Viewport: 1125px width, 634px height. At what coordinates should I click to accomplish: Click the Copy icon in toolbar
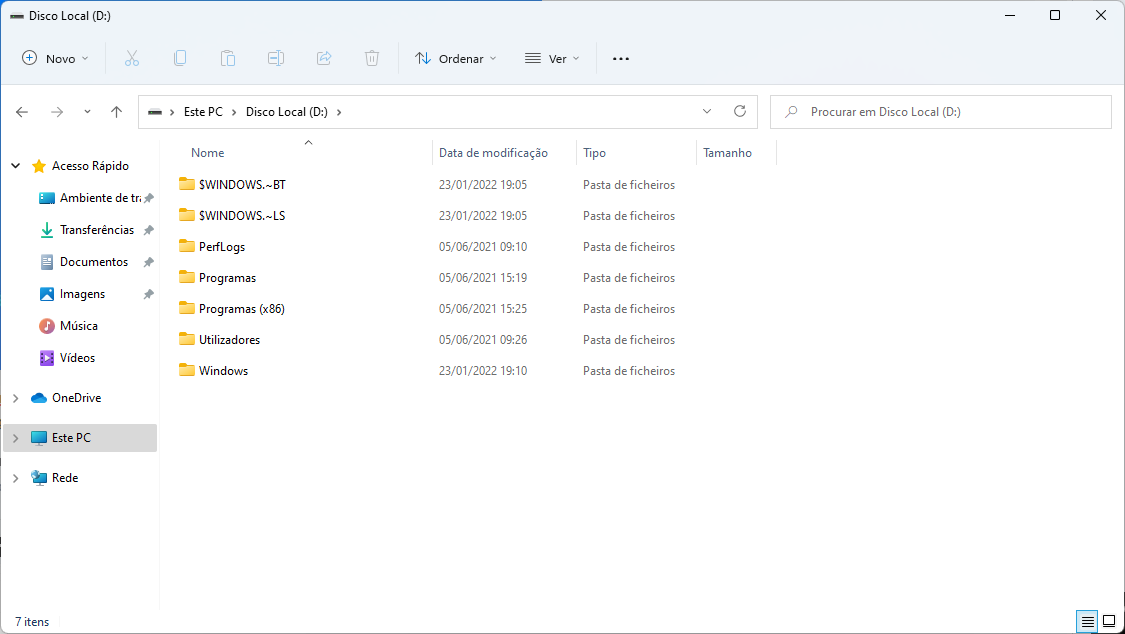click(180, 59)
